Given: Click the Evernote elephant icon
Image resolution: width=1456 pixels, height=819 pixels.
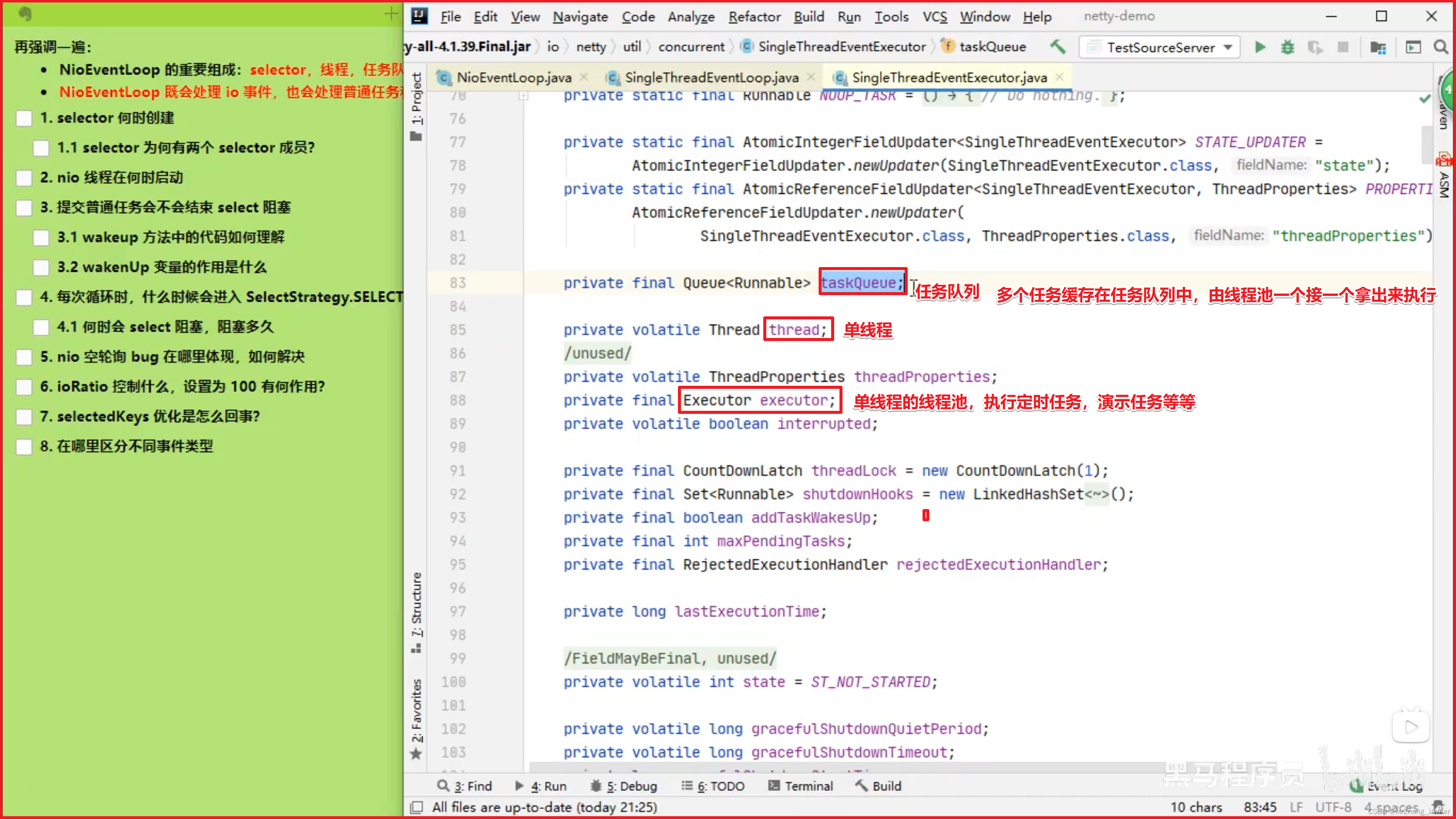Looking at the screenshot, I should coord(25,14).
